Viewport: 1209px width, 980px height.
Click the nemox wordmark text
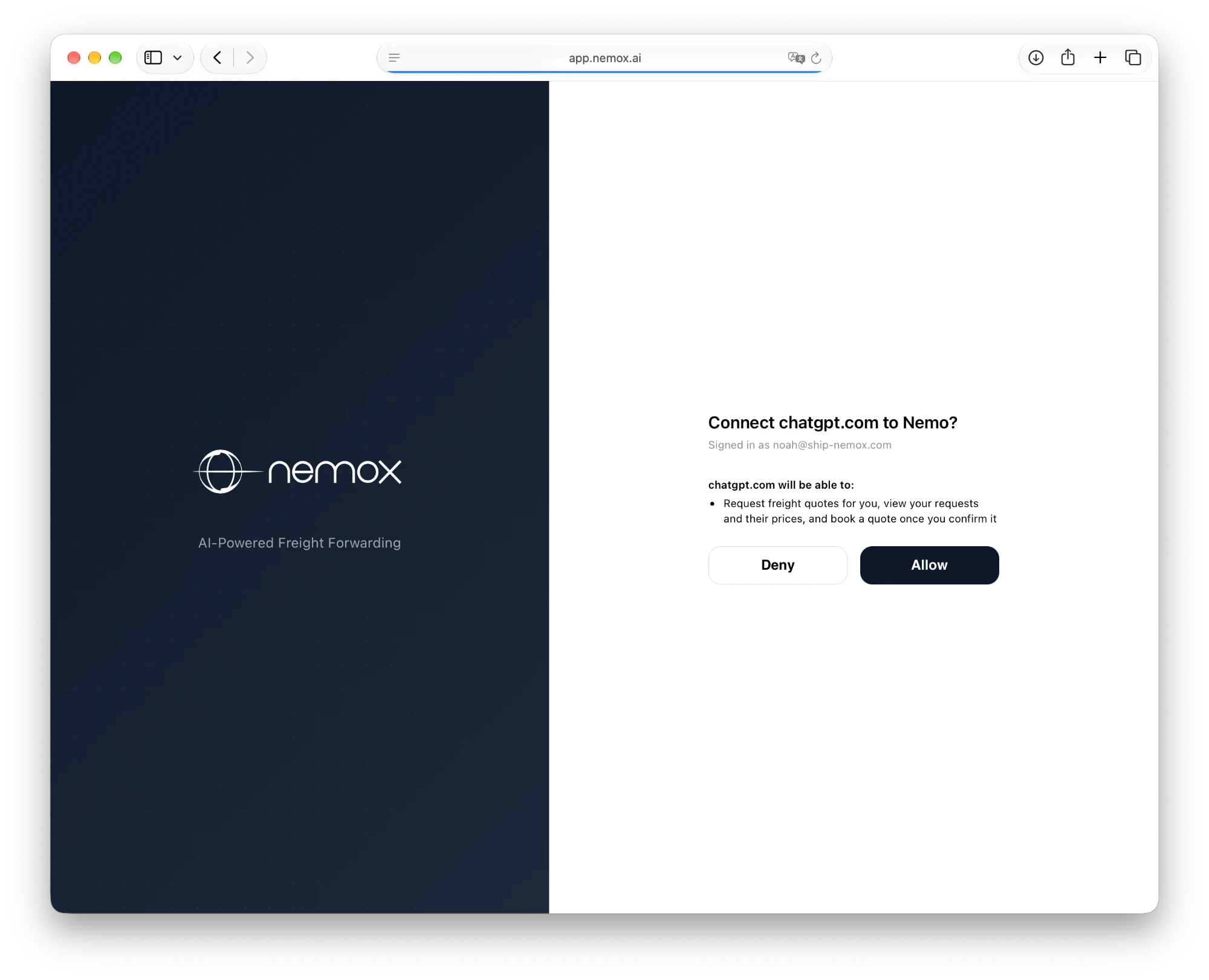coord(335,472)
